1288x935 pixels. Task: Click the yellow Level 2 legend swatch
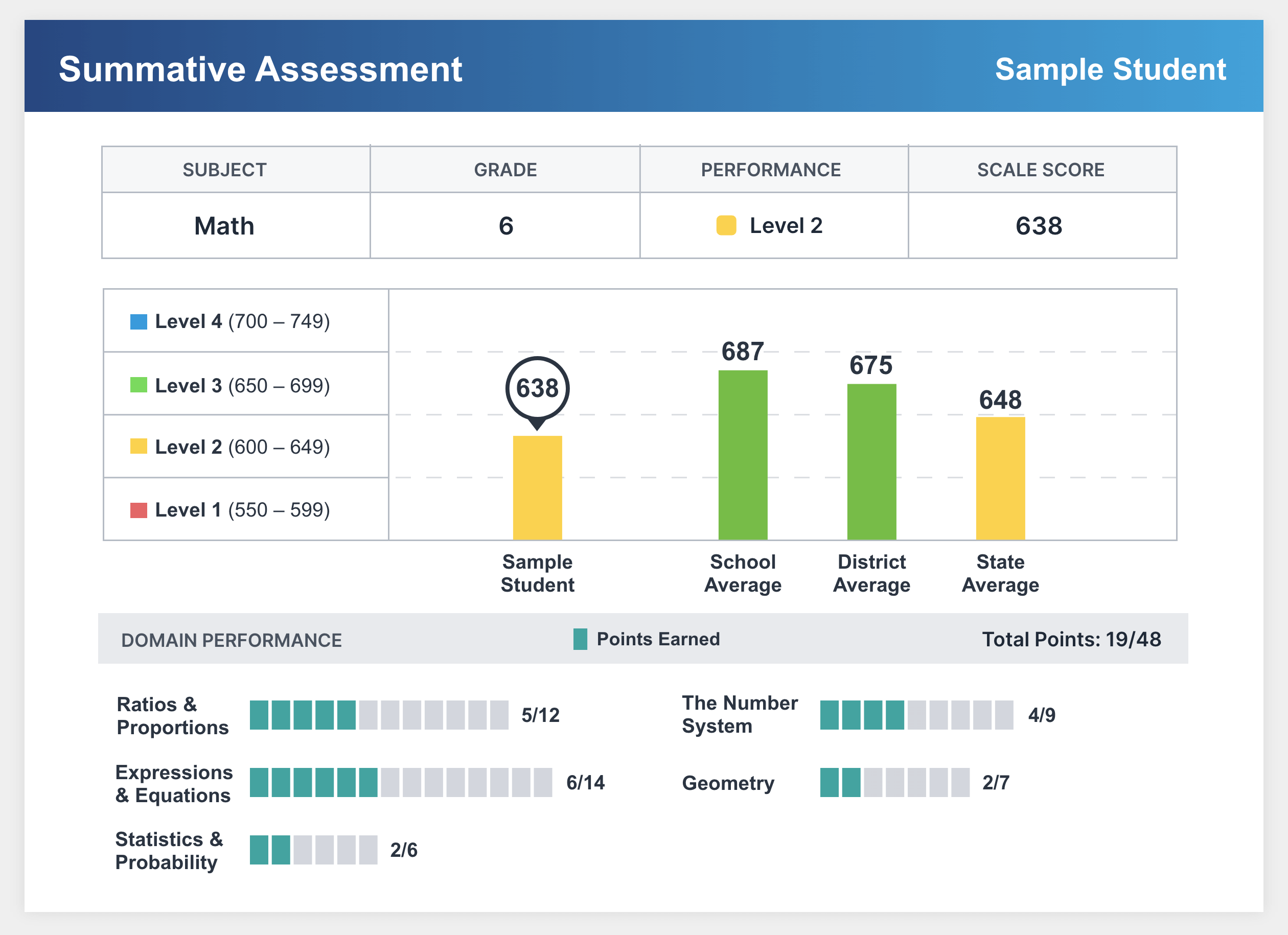point(139,446)
